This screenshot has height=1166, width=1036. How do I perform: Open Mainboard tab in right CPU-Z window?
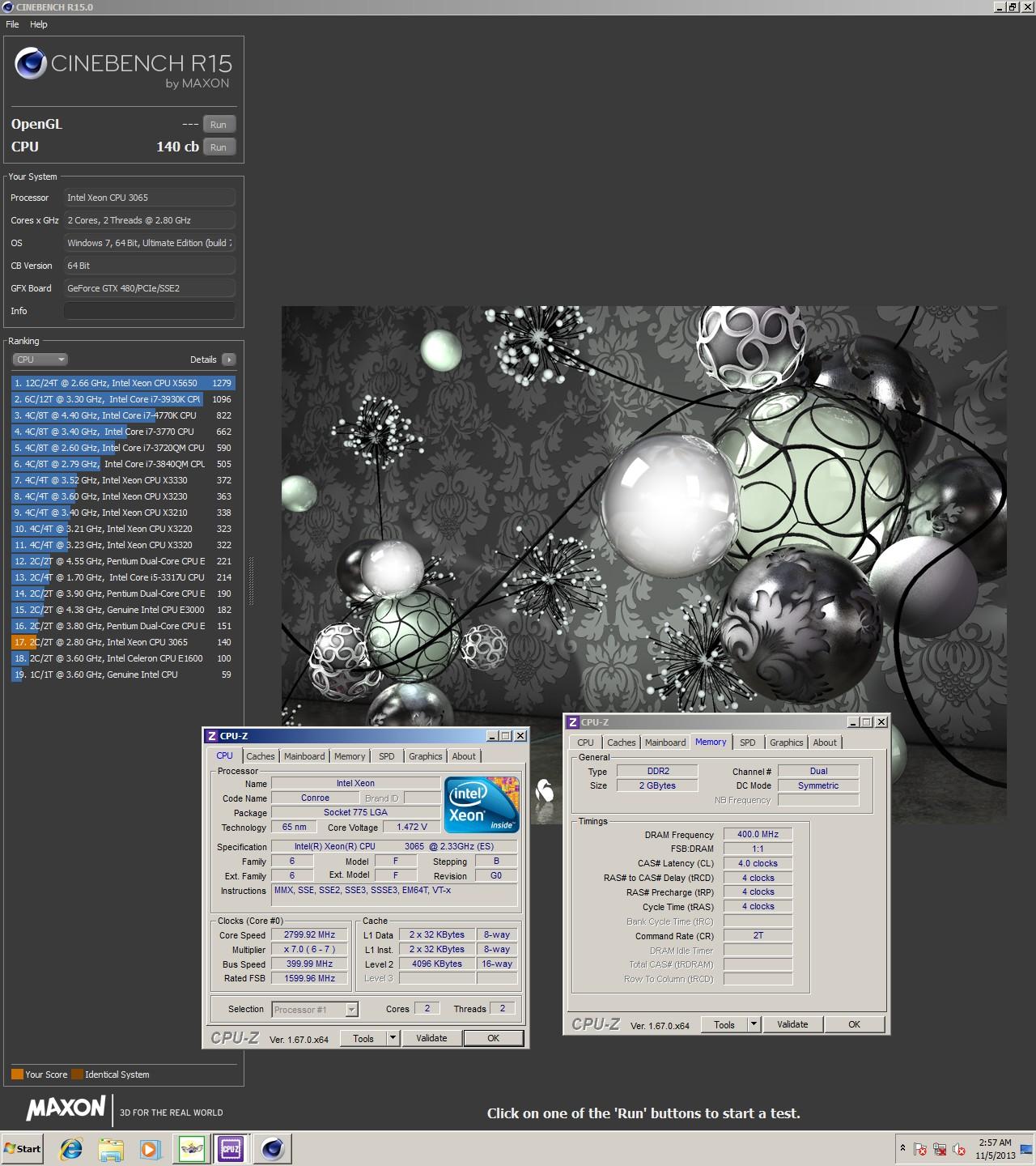pyautogui.click(x=665, y=743)
